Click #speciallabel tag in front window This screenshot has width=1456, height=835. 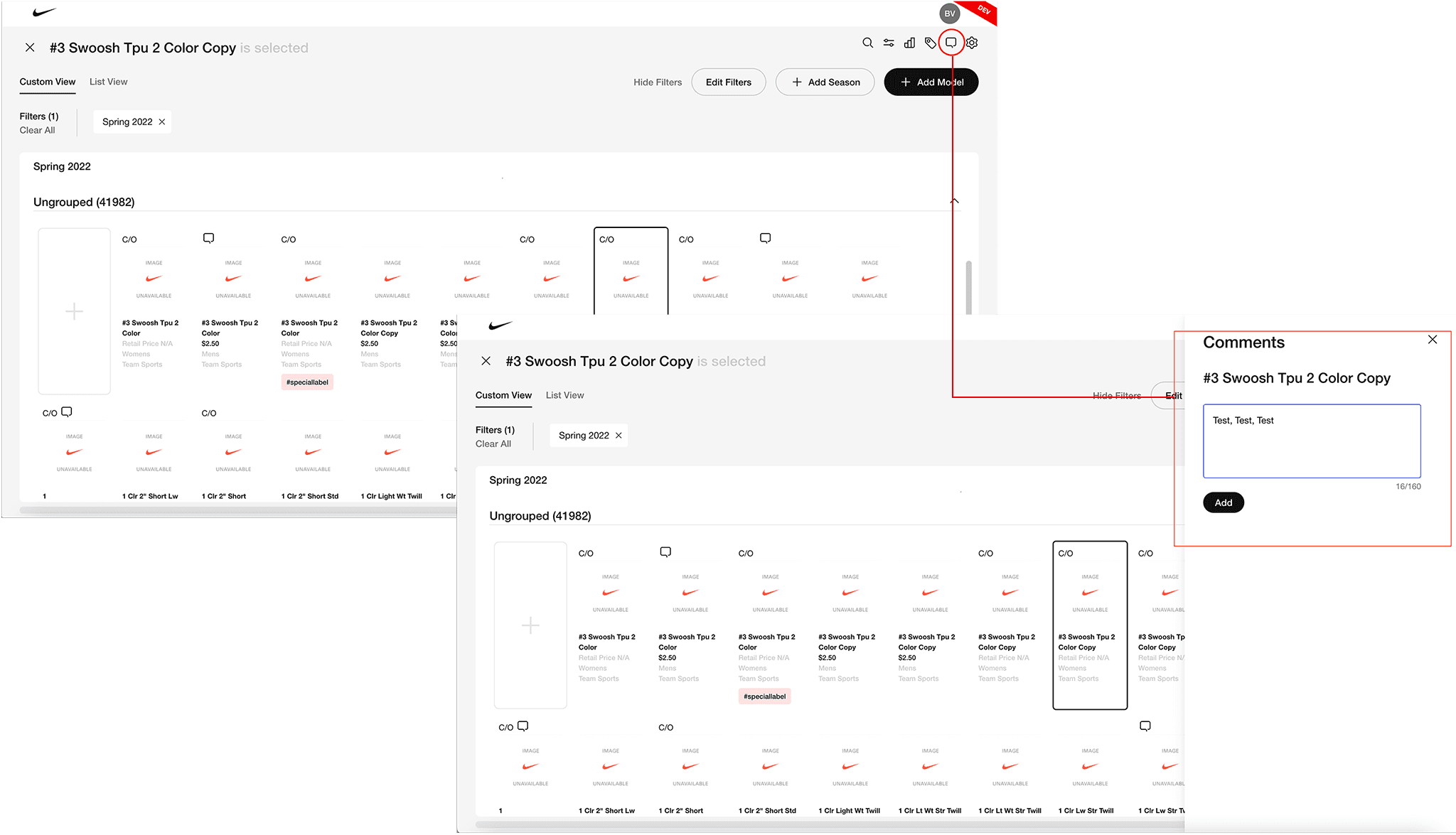click(x=764, y=696)
